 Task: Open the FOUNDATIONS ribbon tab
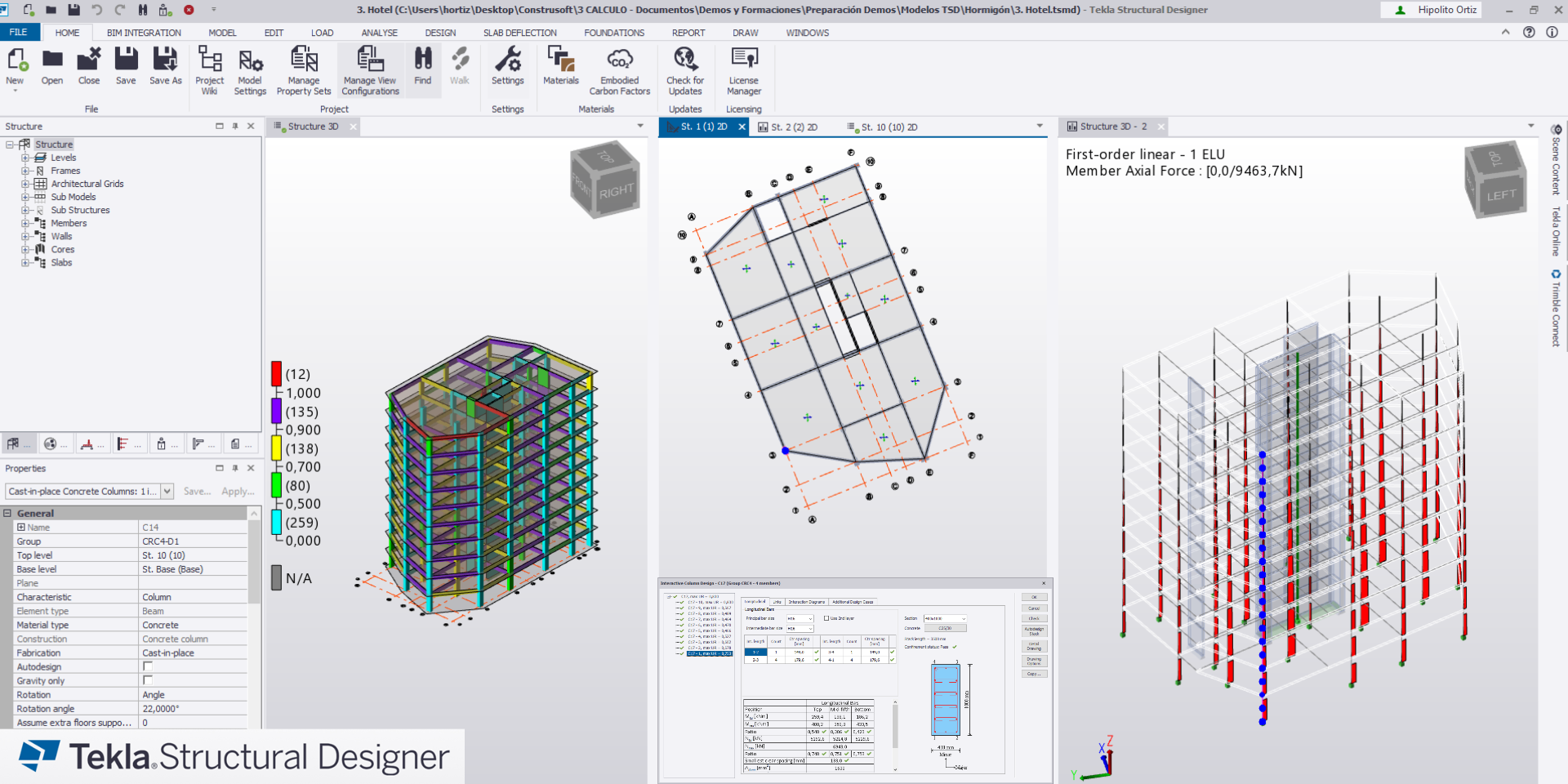point(614,33)
